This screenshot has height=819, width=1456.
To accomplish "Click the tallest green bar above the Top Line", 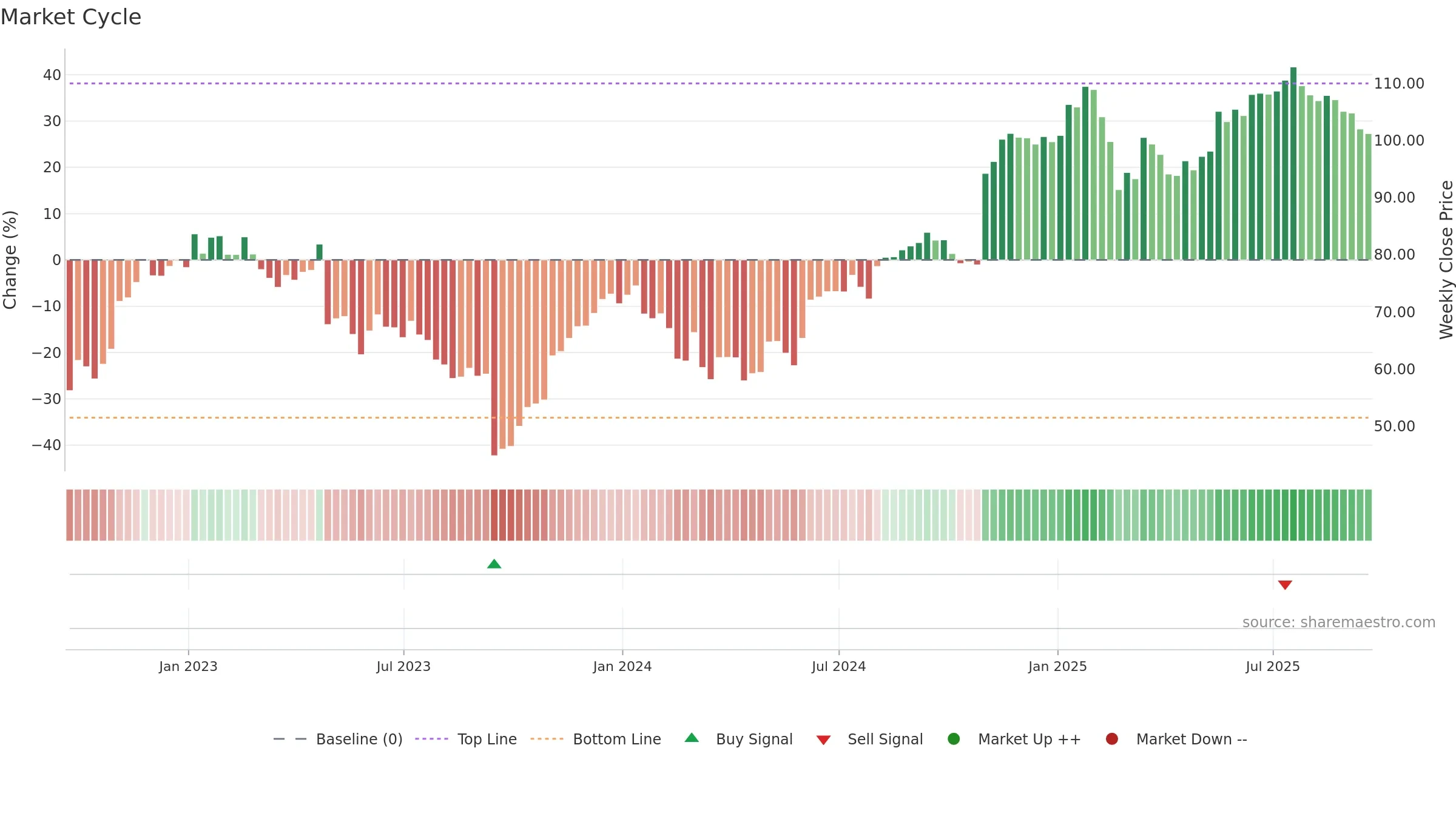I will [x=1293, y=164].
